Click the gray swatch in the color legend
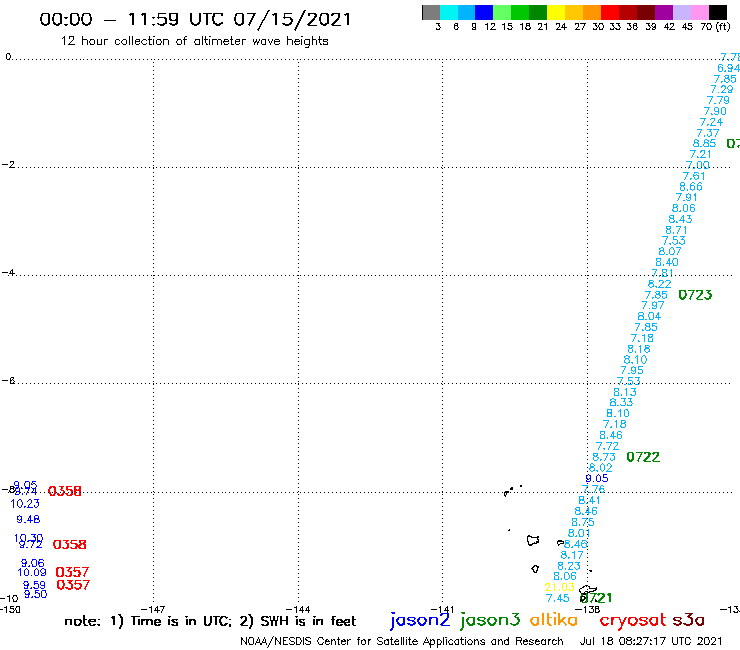 pos(431,12)
